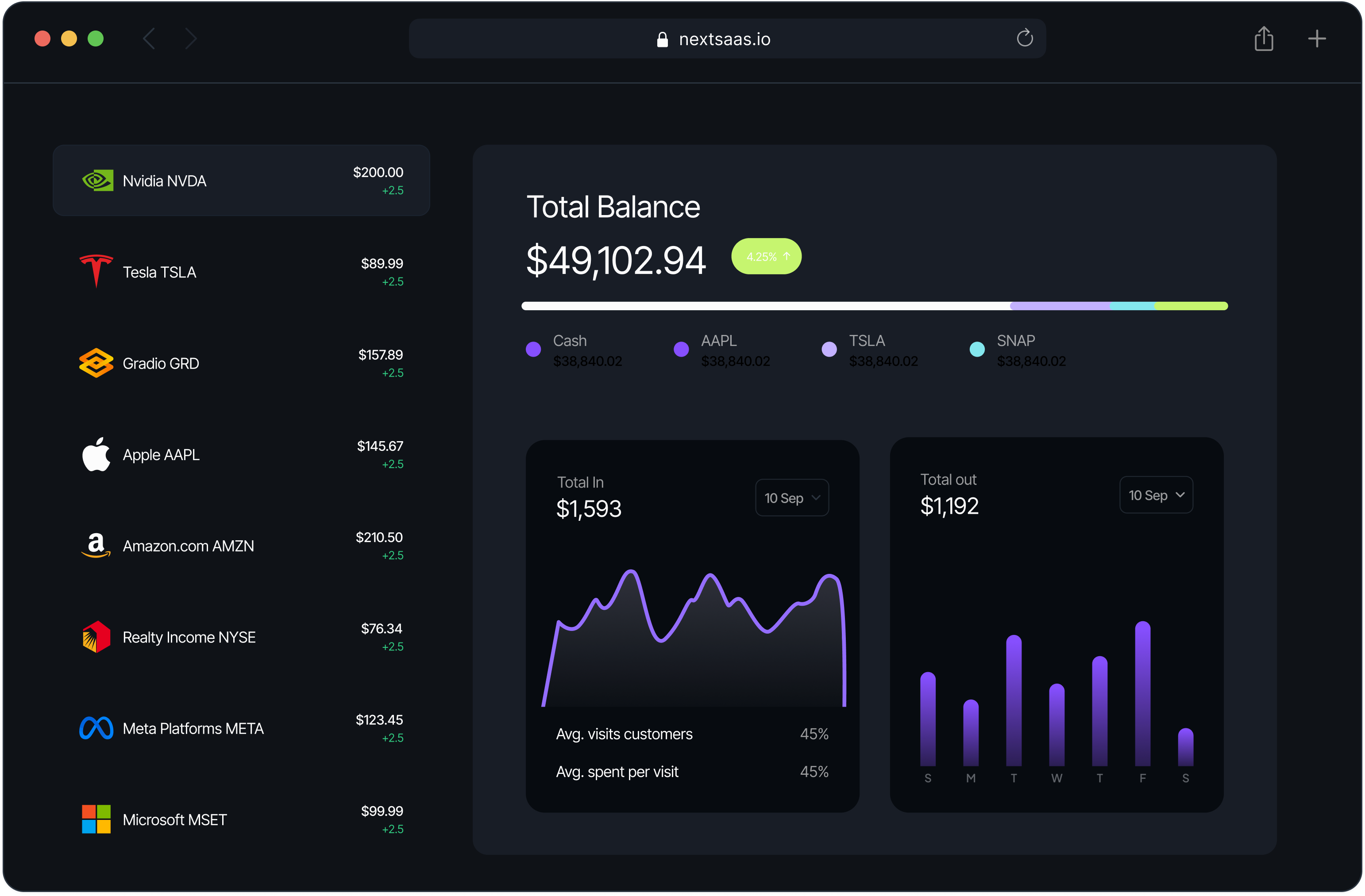The width and height of the screenshot is (1365, 896).
Task: Select the Cash legend indicator
Action: coord(533,349)
